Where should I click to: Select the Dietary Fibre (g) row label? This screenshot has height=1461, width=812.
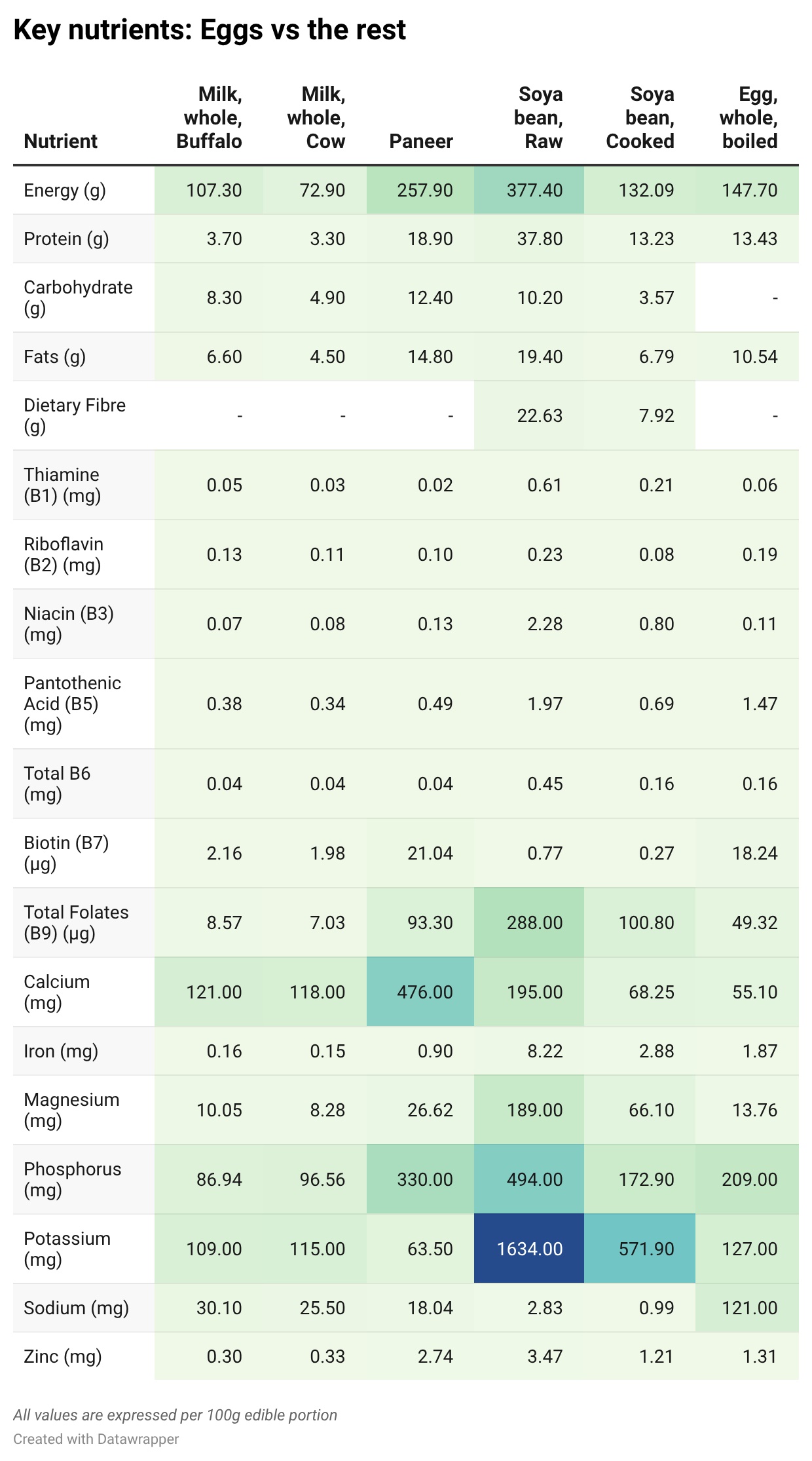(75, 415)
